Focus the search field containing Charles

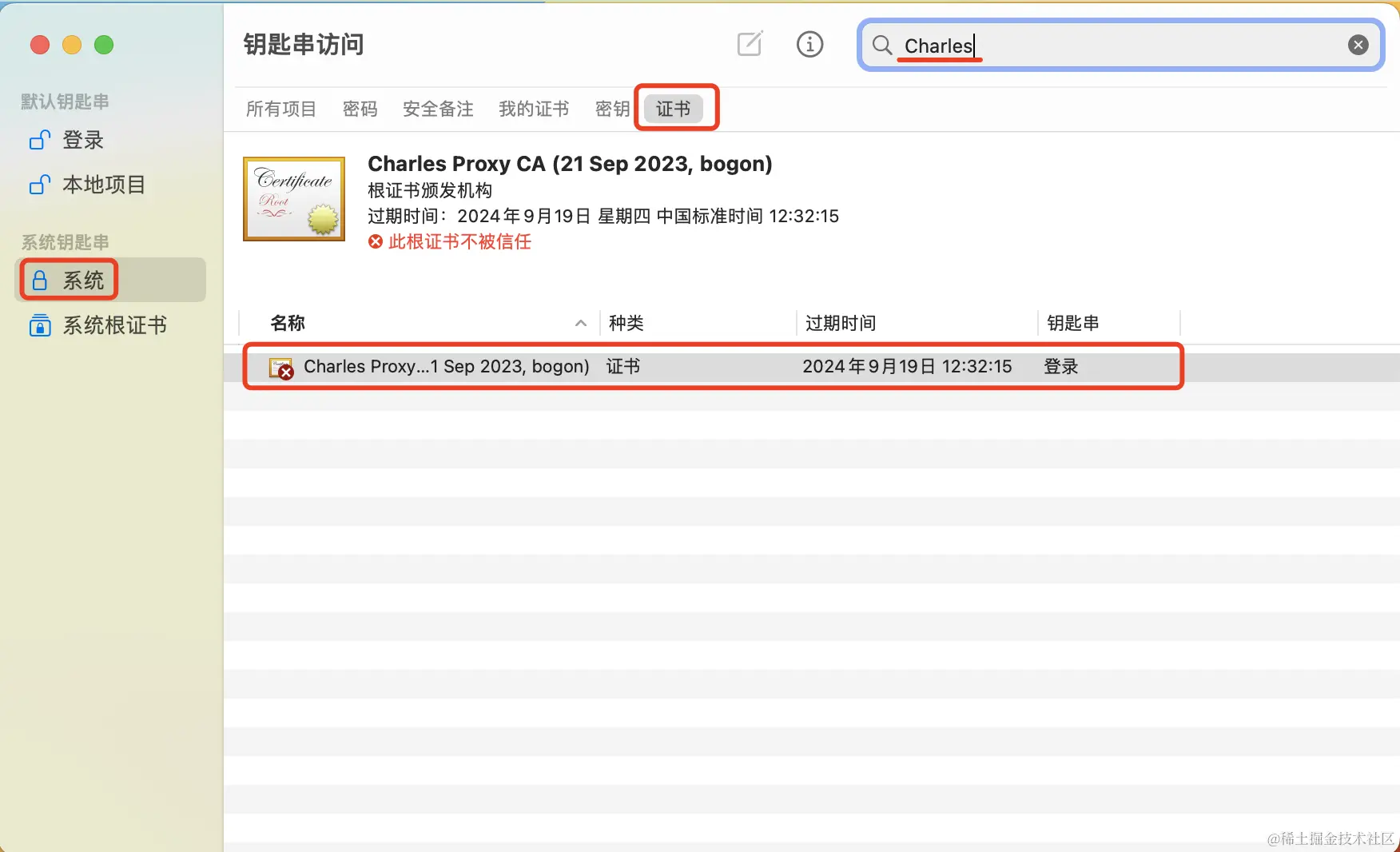(1120, 46)
